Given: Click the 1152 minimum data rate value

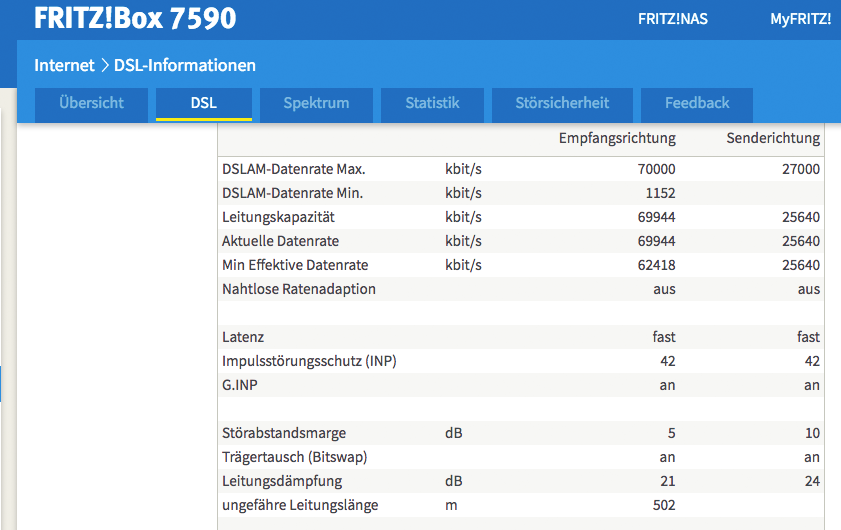Looking at the screenshot, I should pos(660,193).
